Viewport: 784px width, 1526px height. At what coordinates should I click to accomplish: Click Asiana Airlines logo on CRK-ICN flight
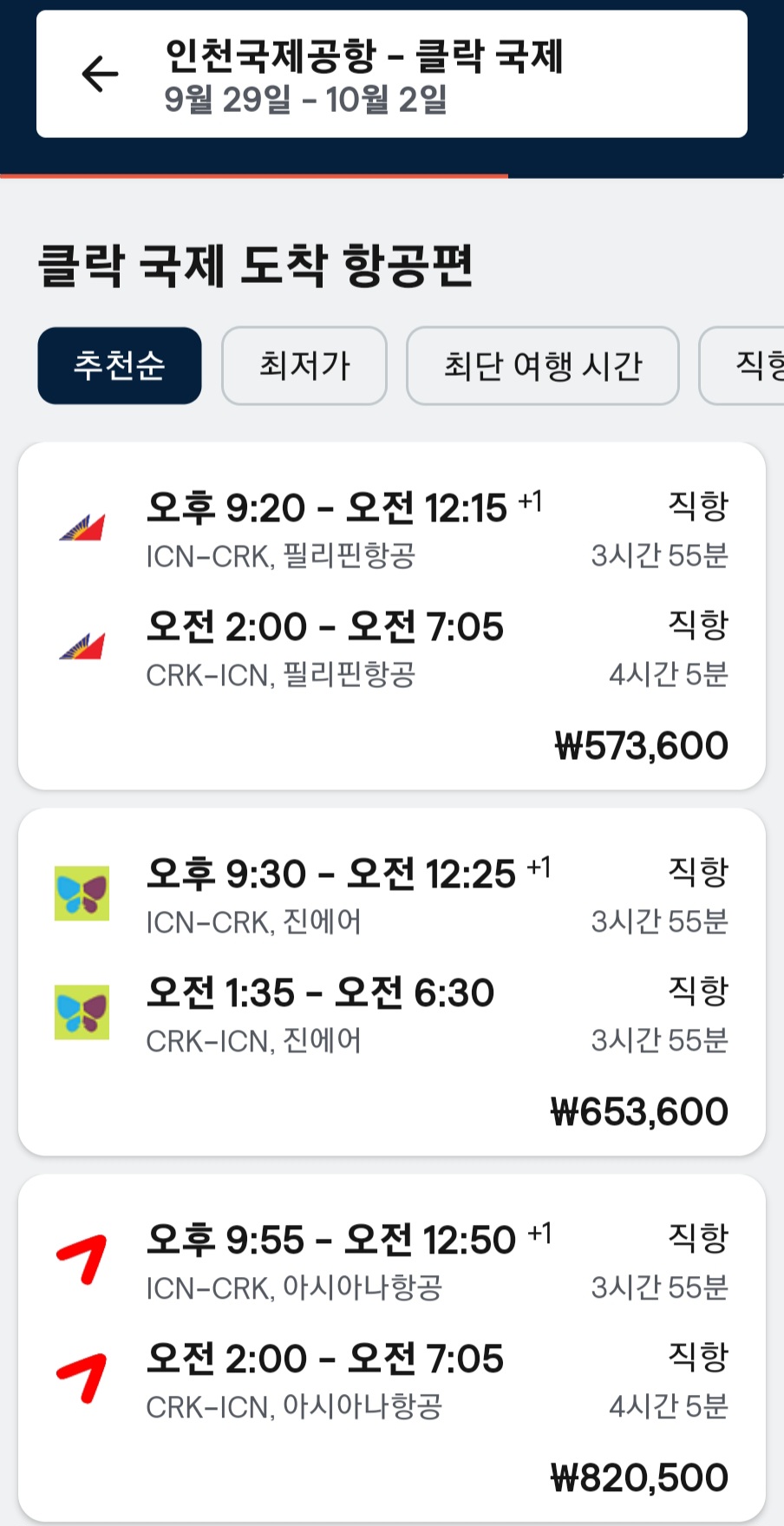point(82,1378)
